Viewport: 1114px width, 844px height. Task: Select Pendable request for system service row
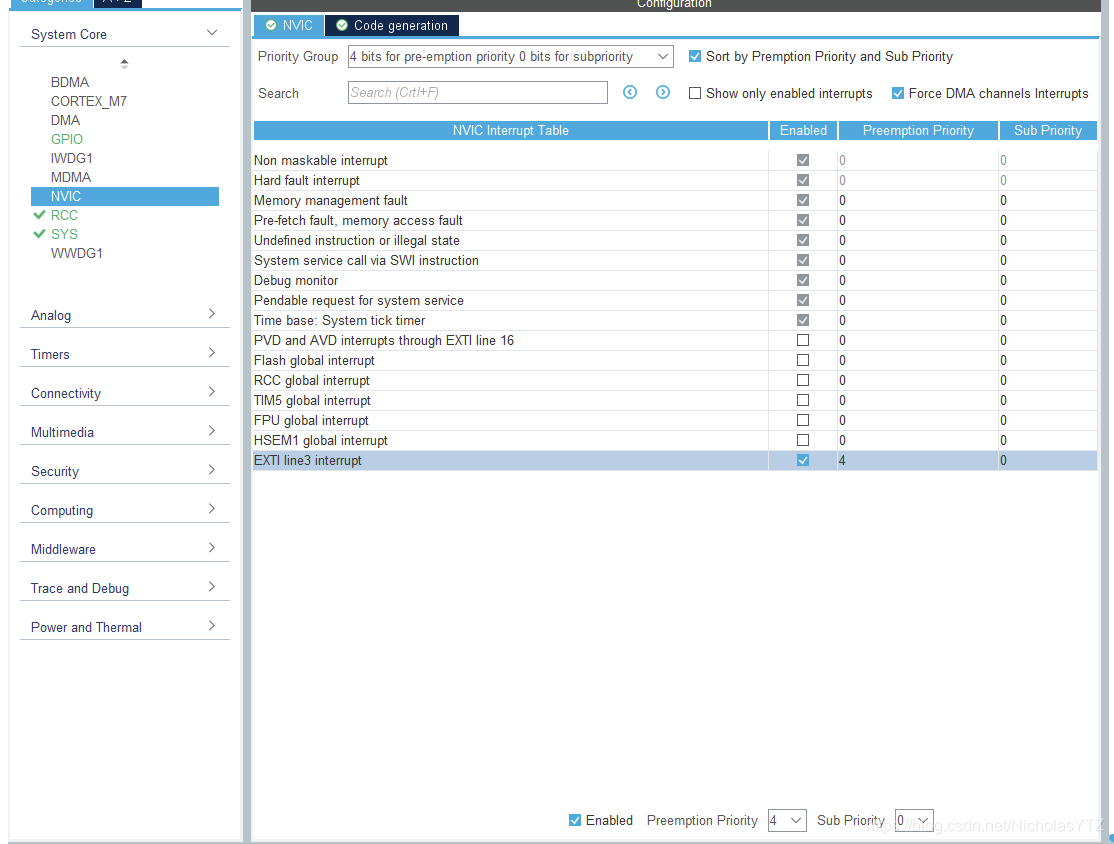point(675,301)
